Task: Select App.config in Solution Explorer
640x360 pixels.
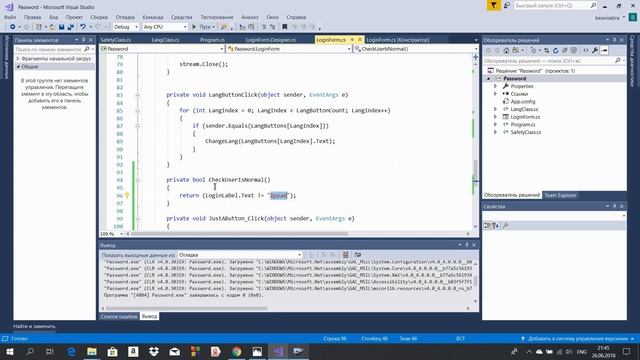Action: 522,102
